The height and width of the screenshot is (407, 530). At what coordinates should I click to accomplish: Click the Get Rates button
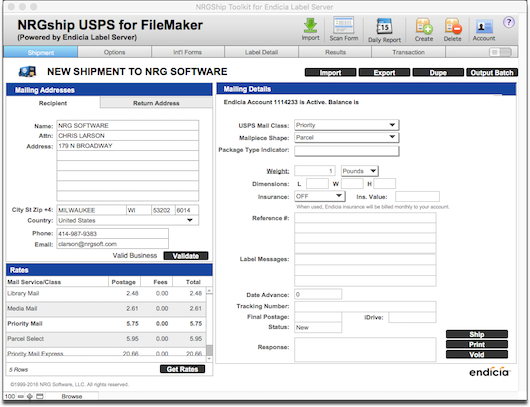click(182, 369)
